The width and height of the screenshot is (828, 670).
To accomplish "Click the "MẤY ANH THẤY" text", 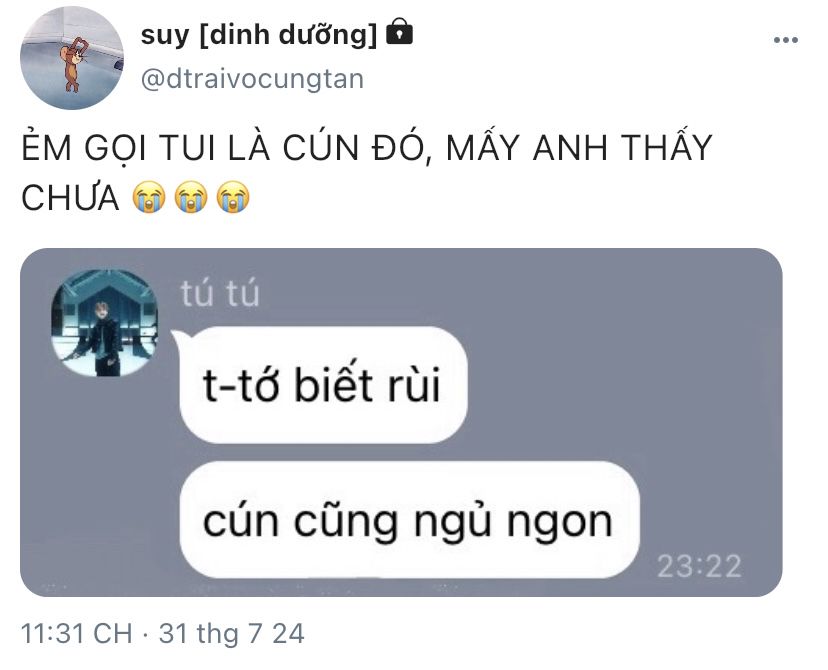I will (x=579, y=147).
